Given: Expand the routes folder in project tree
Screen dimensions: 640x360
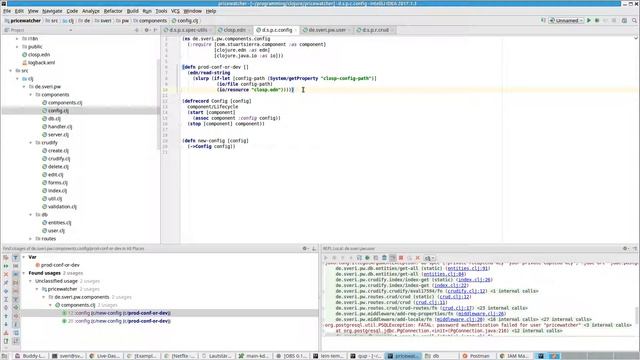Looking at the screenshot, I should pos(31,239).
